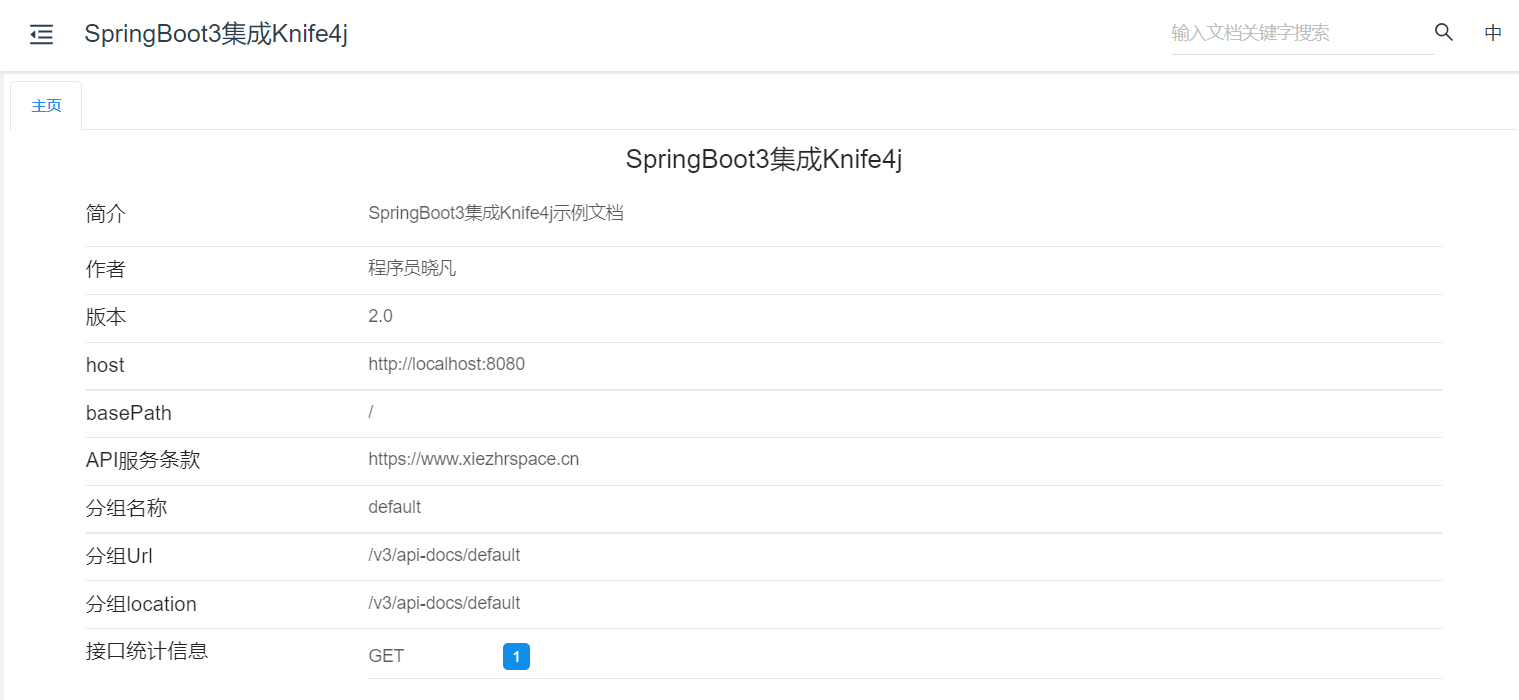Click the SpringBoot3集成Knife4j header title
The width and height of the screenshot is (1519, 700).
(x=216, y=33)
